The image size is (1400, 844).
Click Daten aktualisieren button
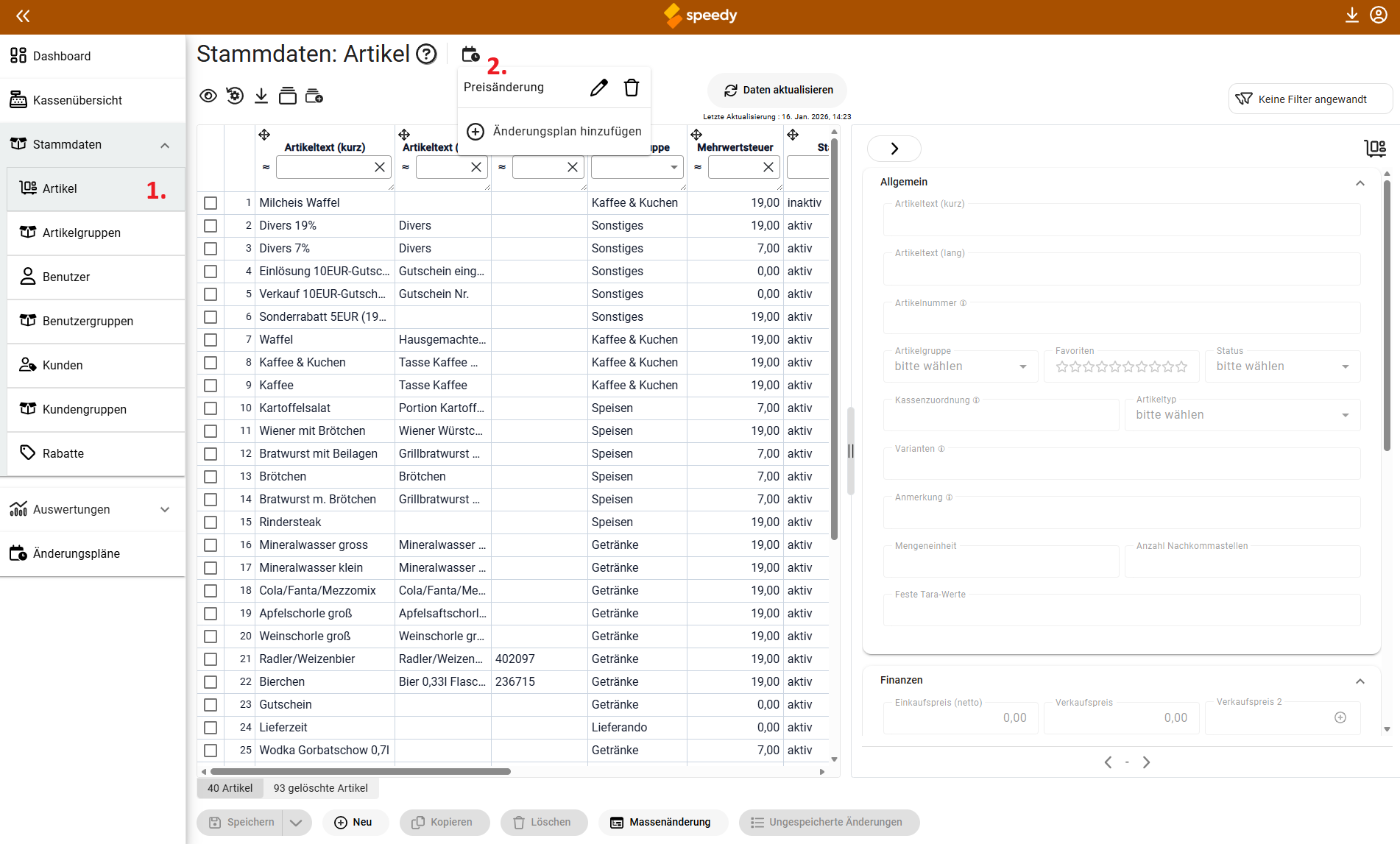[x=777, y=90]
